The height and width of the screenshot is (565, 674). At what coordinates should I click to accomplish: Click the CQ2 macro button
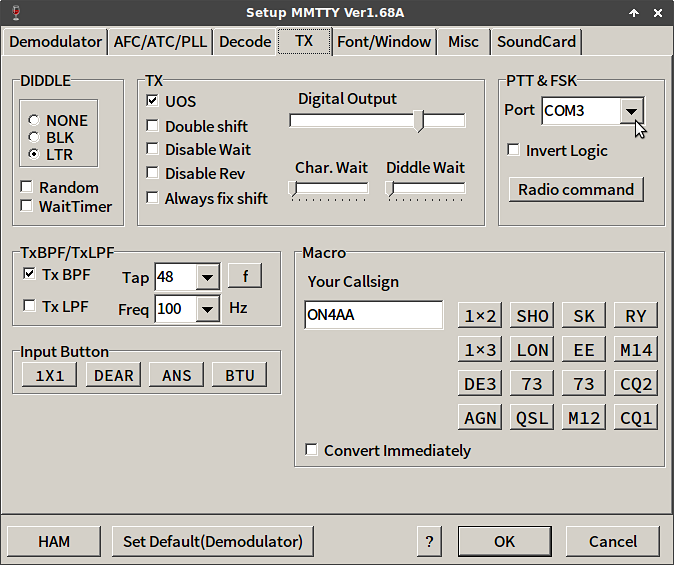click(x=636, y=384)
